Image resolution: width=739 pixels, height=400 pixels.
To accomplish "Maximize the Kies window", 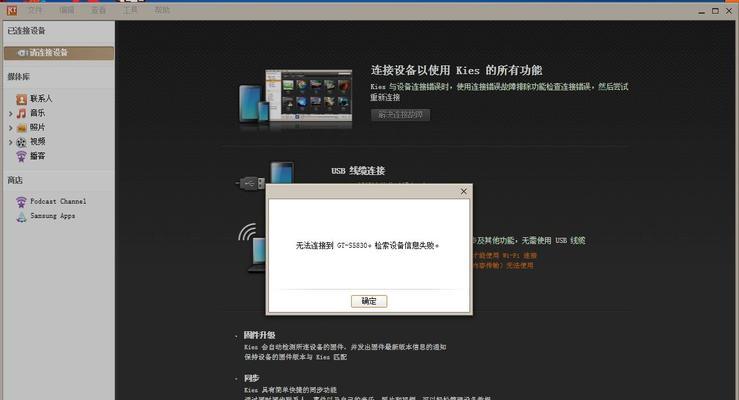I will point(715,11).
